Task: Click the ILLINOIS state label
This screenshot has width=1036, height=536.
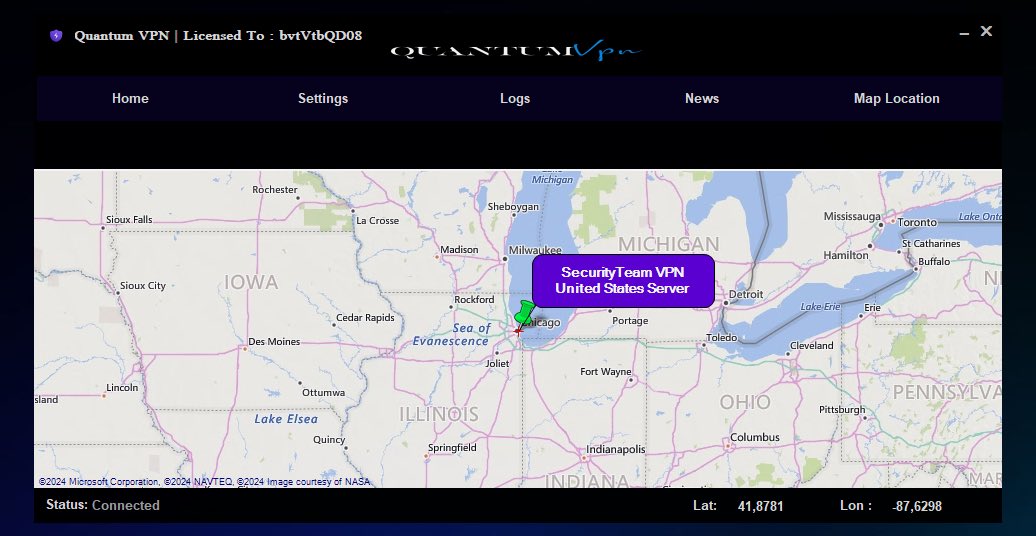Action: pos(439,414)
